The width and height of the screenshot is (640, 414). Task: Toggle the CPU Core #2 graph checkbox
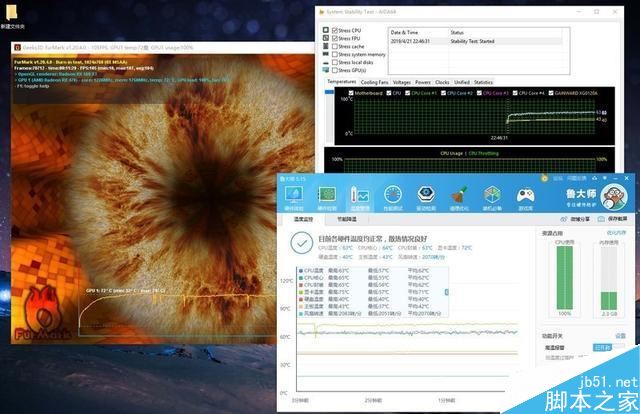[443, 93]
